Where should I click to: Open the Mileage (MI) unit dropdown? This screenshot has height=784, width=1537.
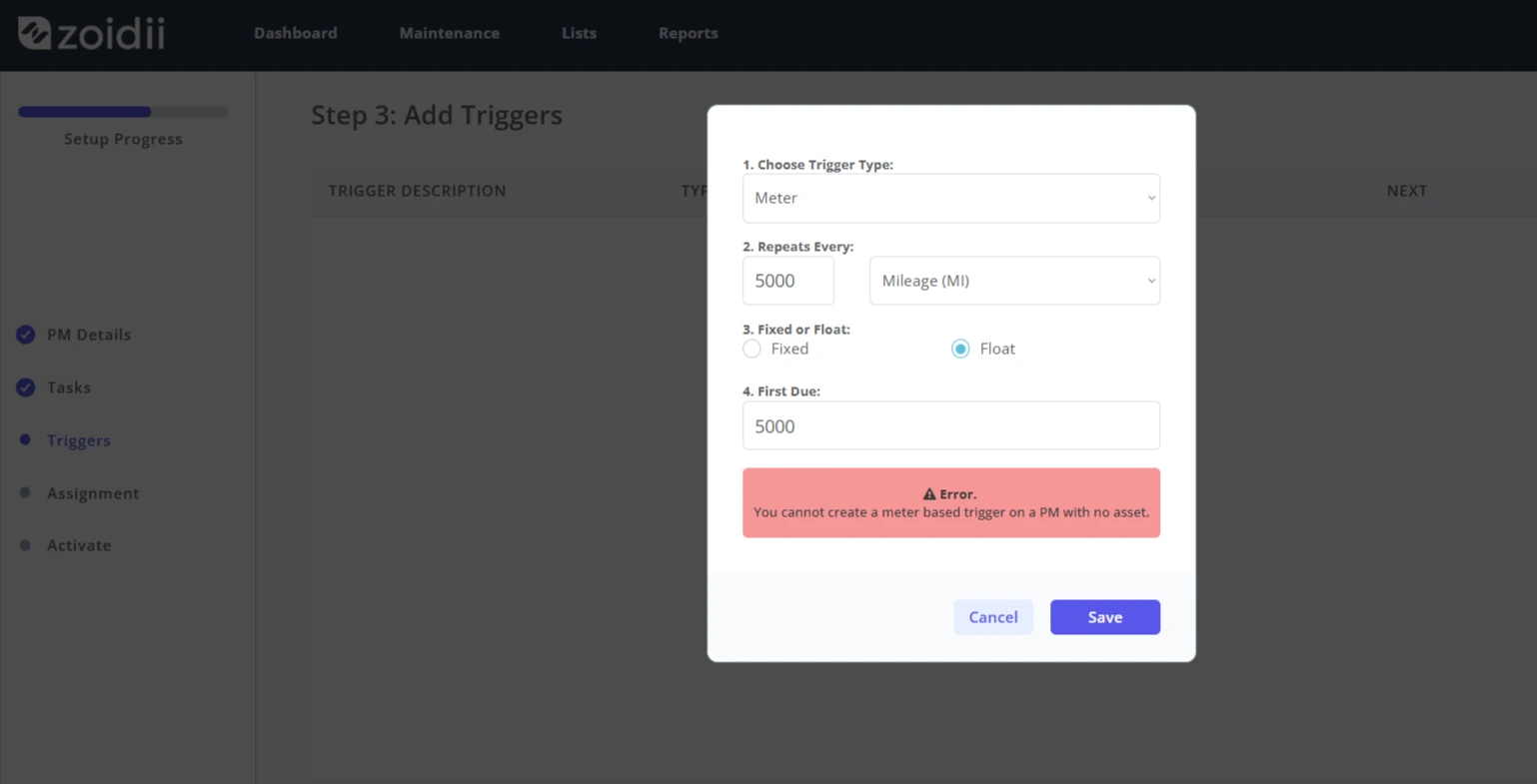tap(1014, 281)
